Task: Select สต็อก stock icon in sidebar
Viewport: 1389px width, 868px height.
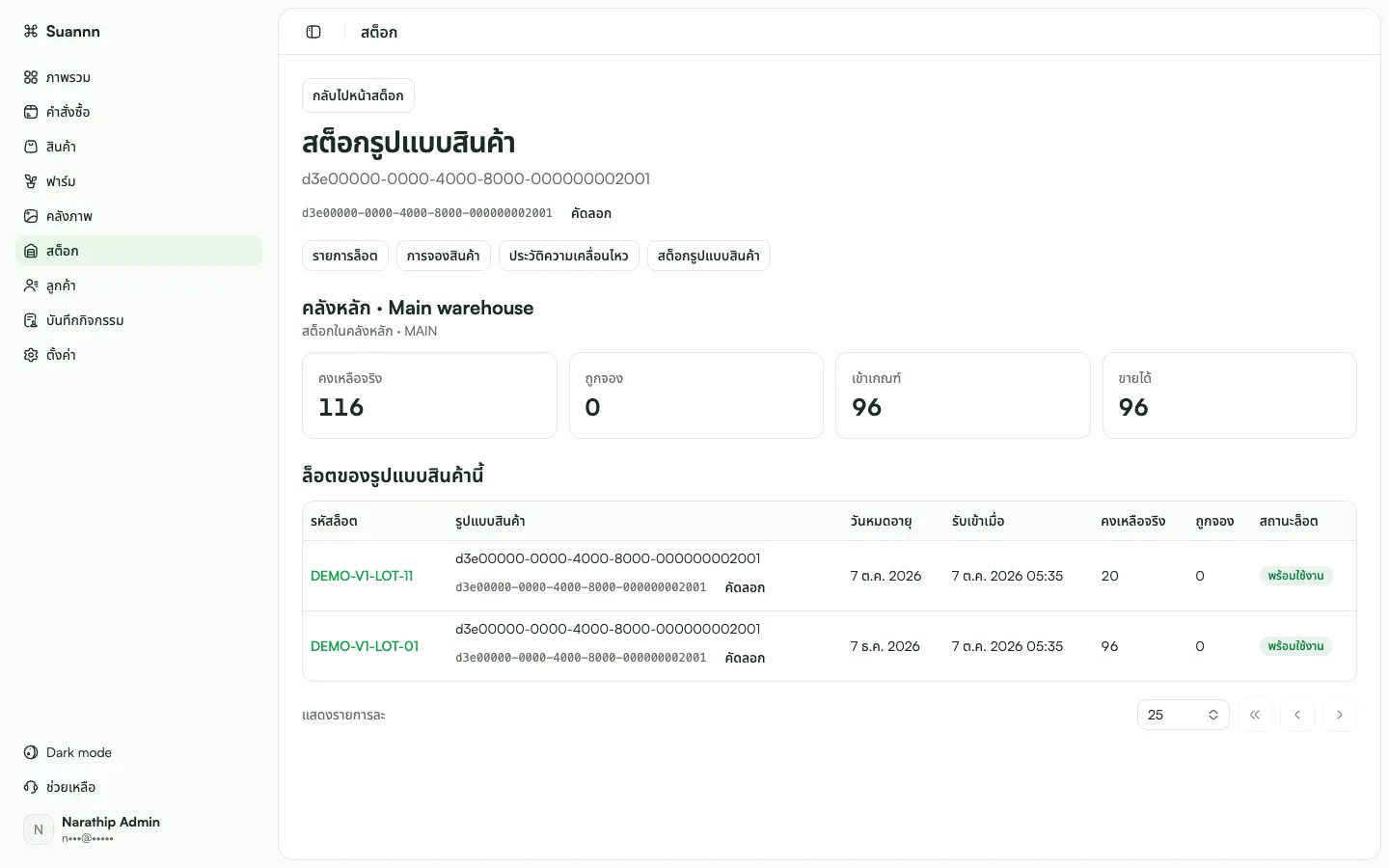Action: [x=31, y=251]
